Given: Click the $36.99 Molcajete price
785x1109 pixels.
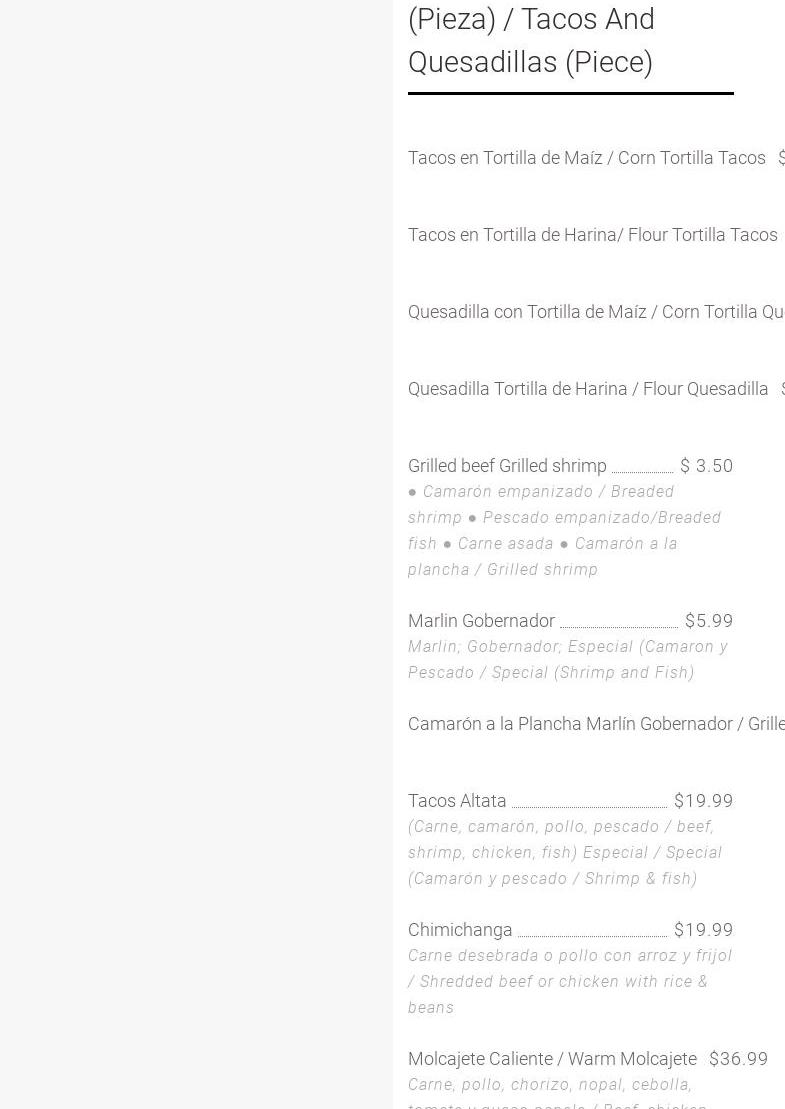Looking at the screenshot, I should 738,1059.
